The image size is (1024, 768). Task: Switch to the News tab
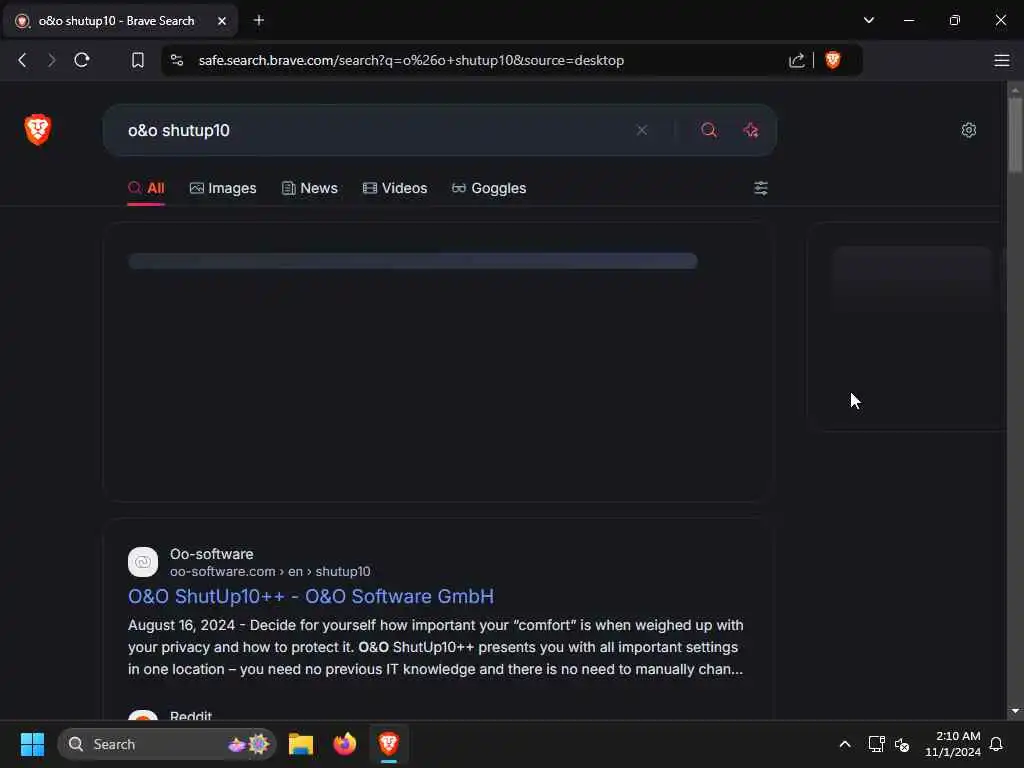click(x=310, y=188)
